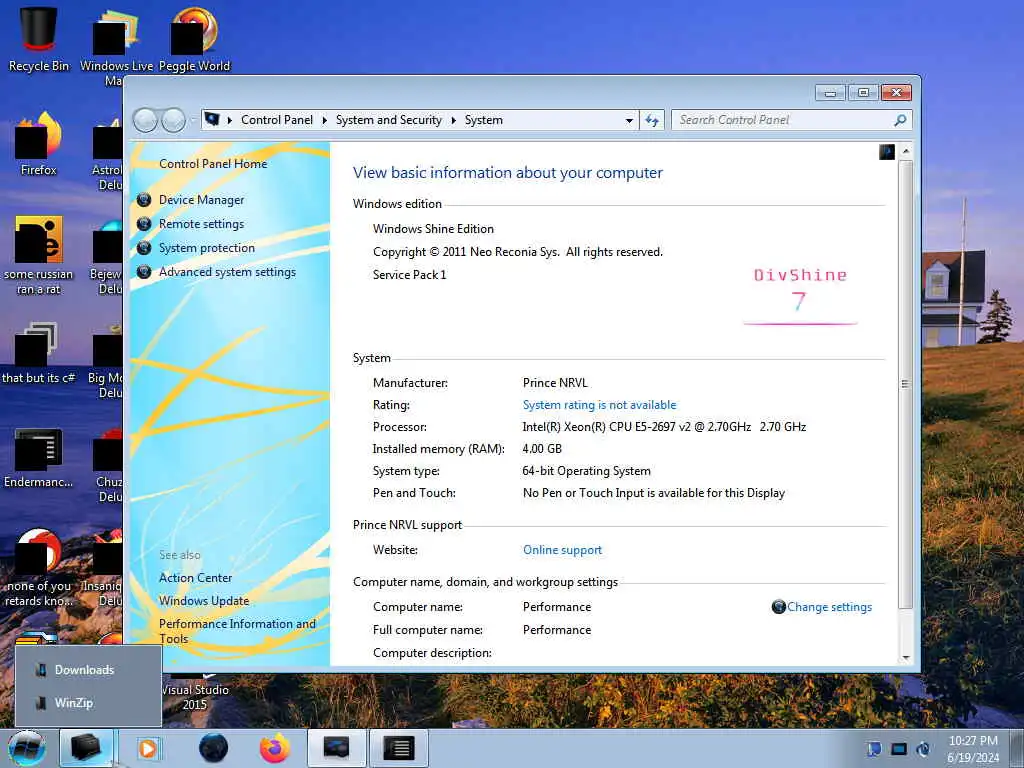Go to Control Panel Home
The image size is (1024, 768).
(x=213, y=164)
